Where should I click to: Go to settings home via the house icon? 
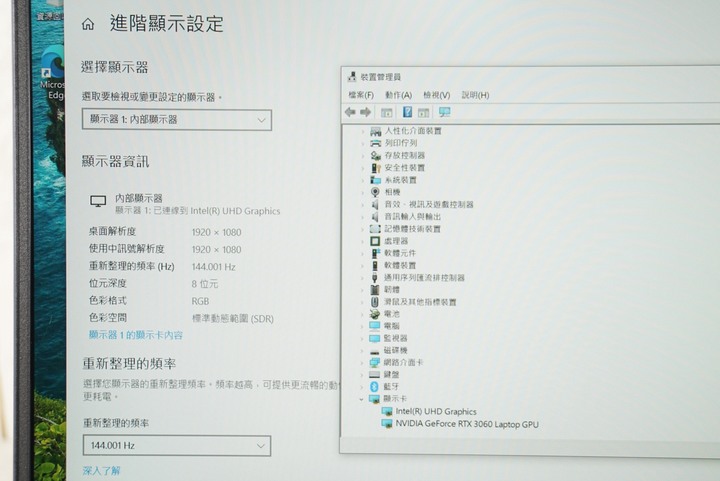pos(88,24)
